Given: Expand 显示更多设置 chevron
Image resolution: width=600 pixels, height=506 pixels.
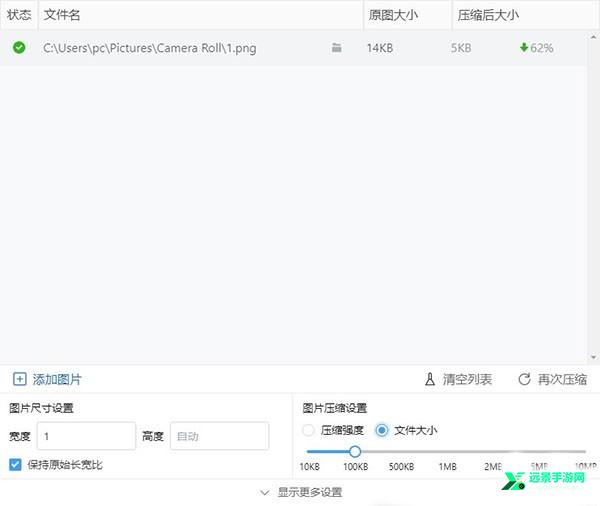Looking at the screenshot, I should 264,492.
